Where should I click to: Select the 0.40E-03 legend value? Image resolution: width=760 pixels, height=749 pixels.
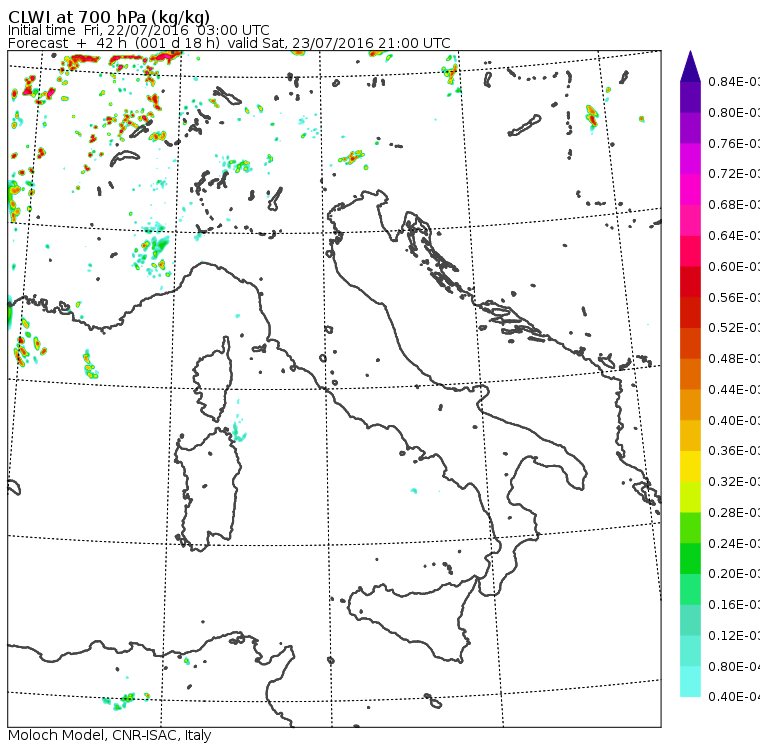coord(734,420)
